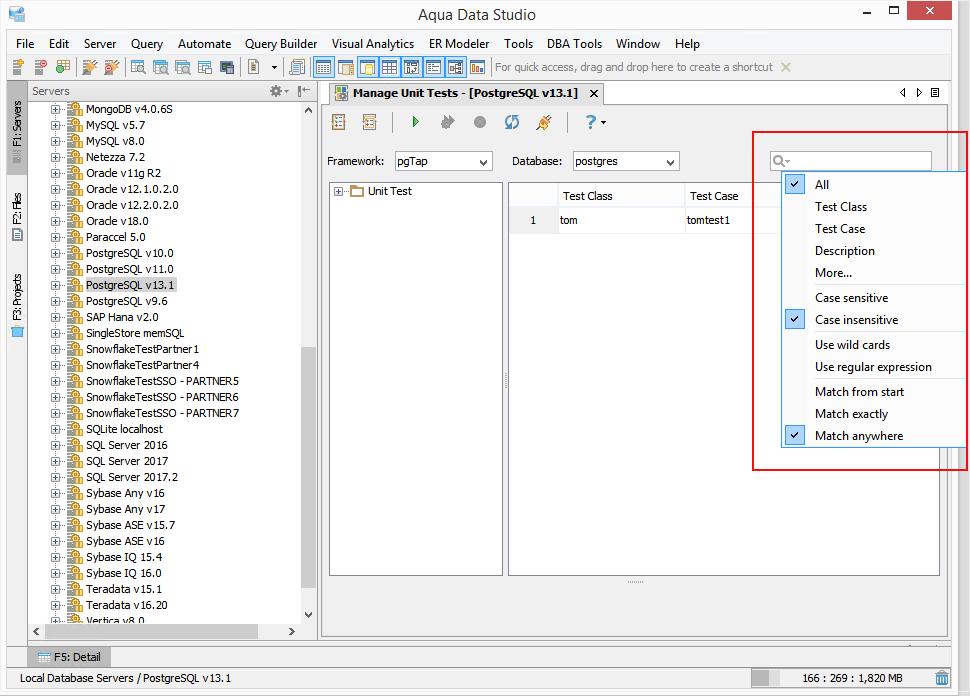
Task: Check the Use regular expression option
Action: (873, 367)
